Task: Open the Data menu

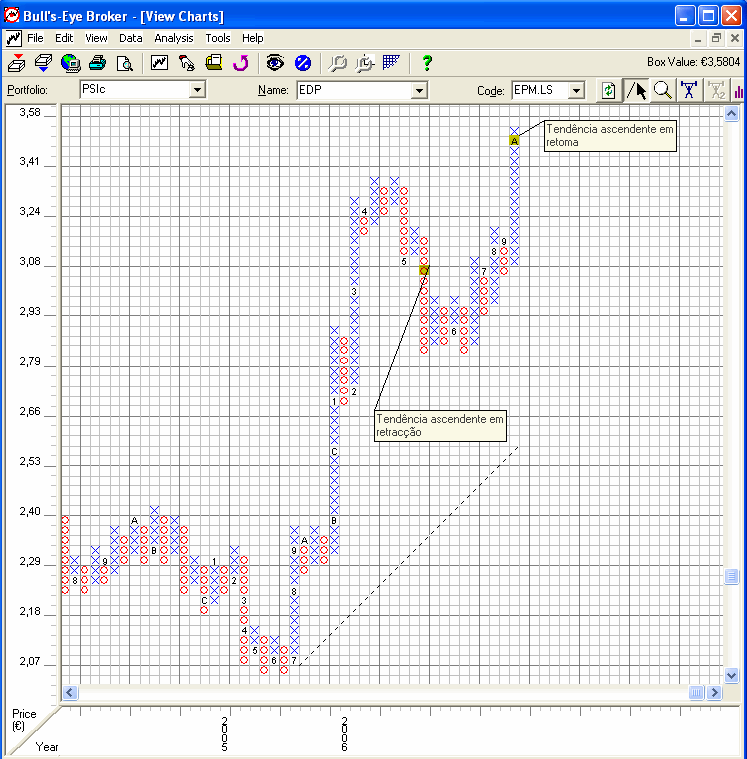Action: click(x=131, y=38)
